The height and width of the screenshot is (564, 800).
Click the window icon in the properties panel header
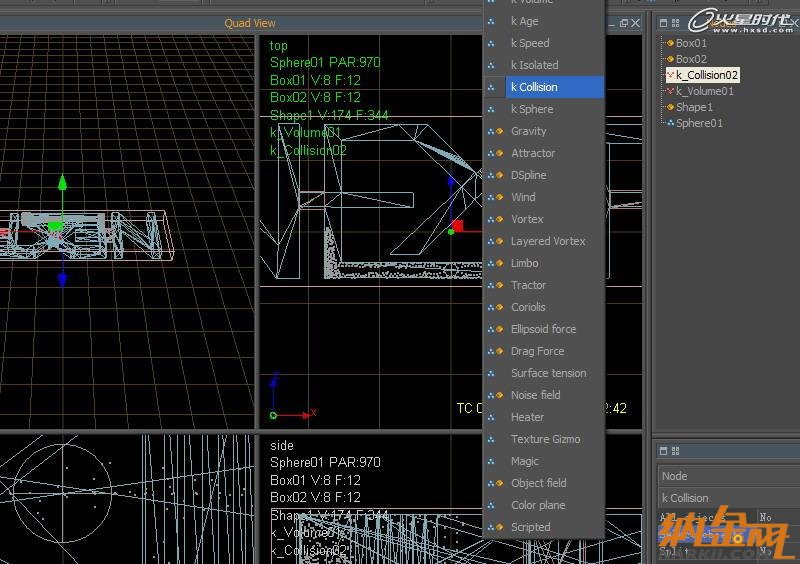(662, 451)
